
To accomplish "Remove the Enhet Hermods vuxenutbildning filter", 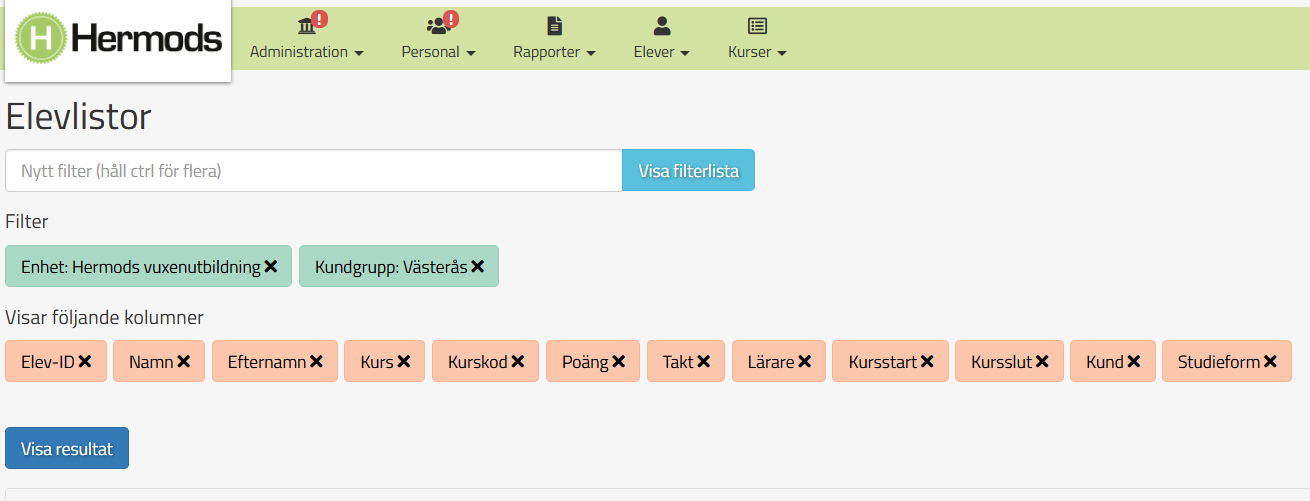I will tap(270, 267).
